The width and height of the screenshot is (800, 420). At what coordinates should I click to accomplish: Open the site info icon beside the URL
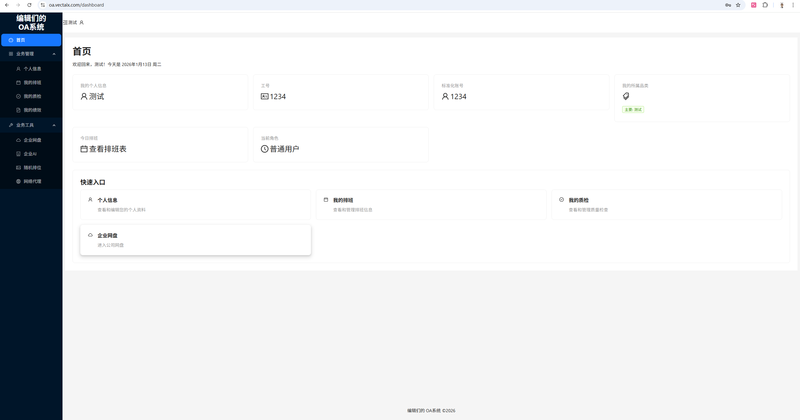point(43,5)
